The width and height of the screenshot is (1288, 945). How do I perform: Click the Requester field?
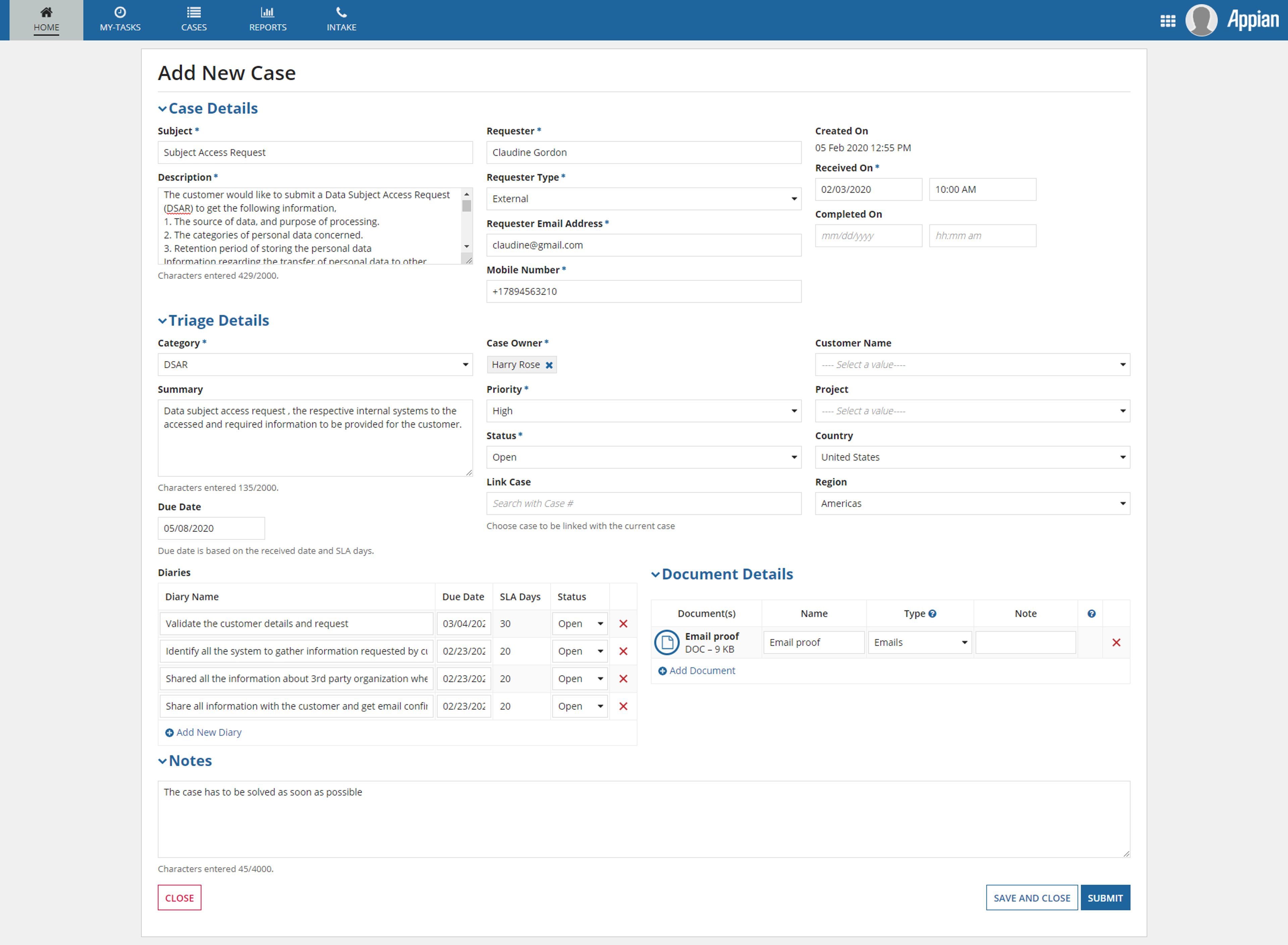click(x=644, y=153)
